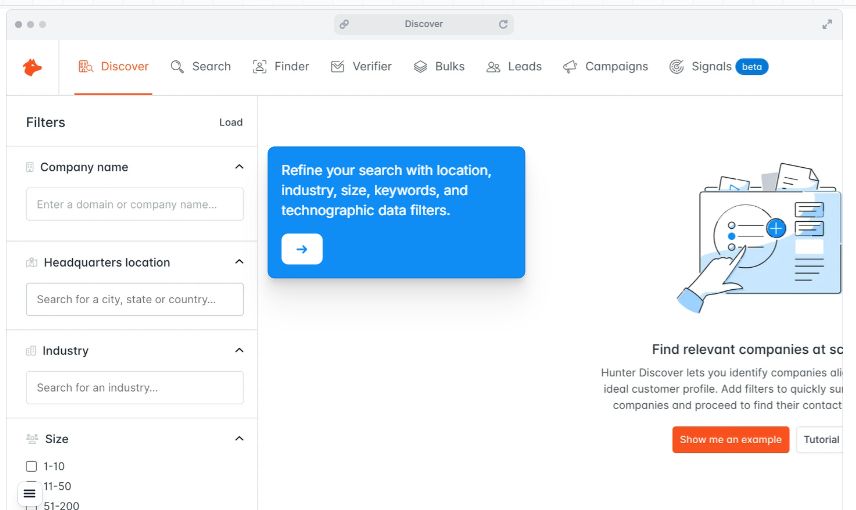Switch to the Verifier tab
Viewport: 856px width, 510px height.
point(361,67)
